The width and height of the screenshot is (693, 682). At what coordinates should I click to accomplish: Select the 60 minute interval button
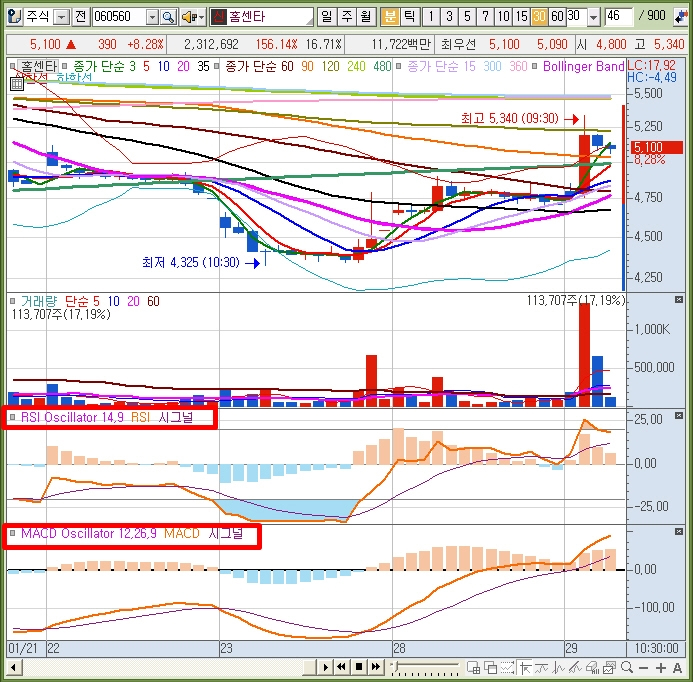tap(557, 17)
